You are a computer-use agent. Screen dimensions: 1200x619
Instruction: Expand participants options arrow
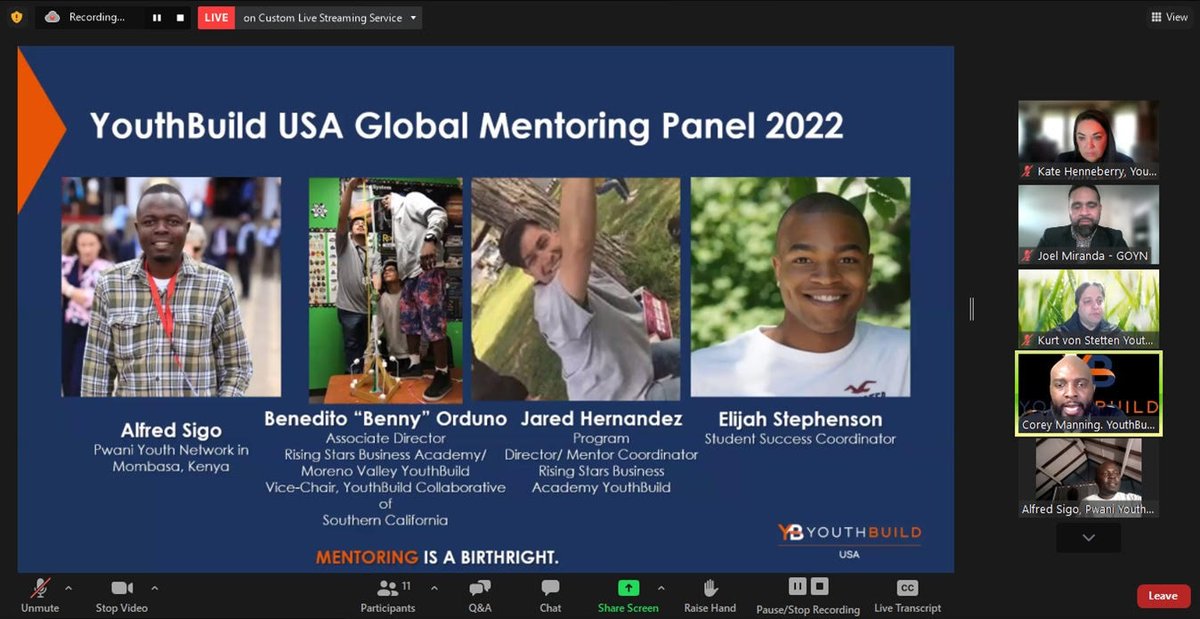coord(434,588)
